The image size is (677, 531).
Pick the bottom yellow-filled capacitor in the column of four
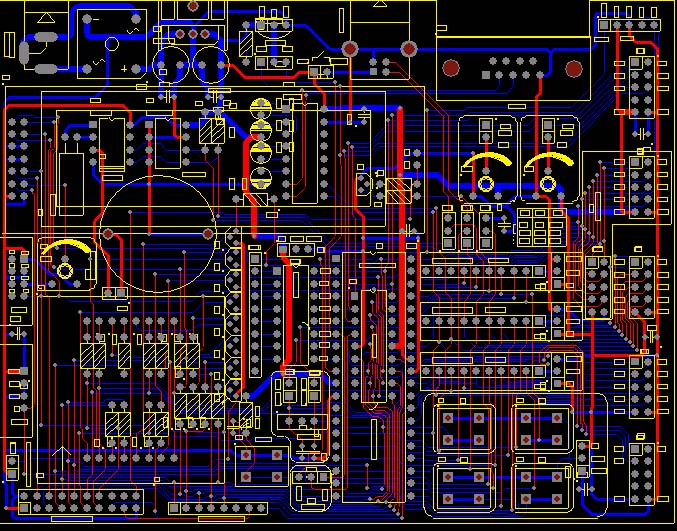261,178
